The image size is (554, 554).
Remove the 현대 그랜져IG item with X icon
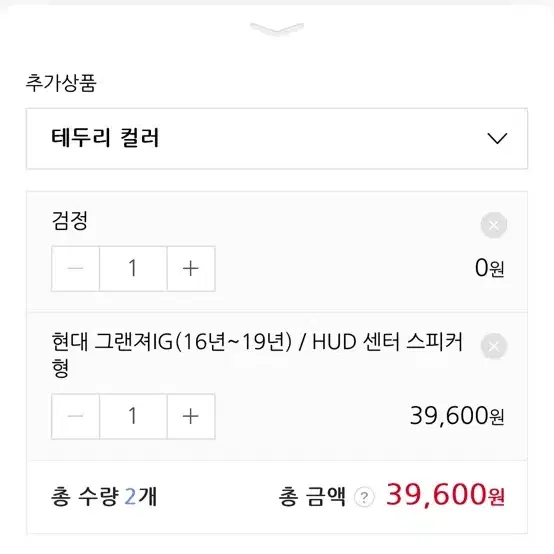[494, 346]
